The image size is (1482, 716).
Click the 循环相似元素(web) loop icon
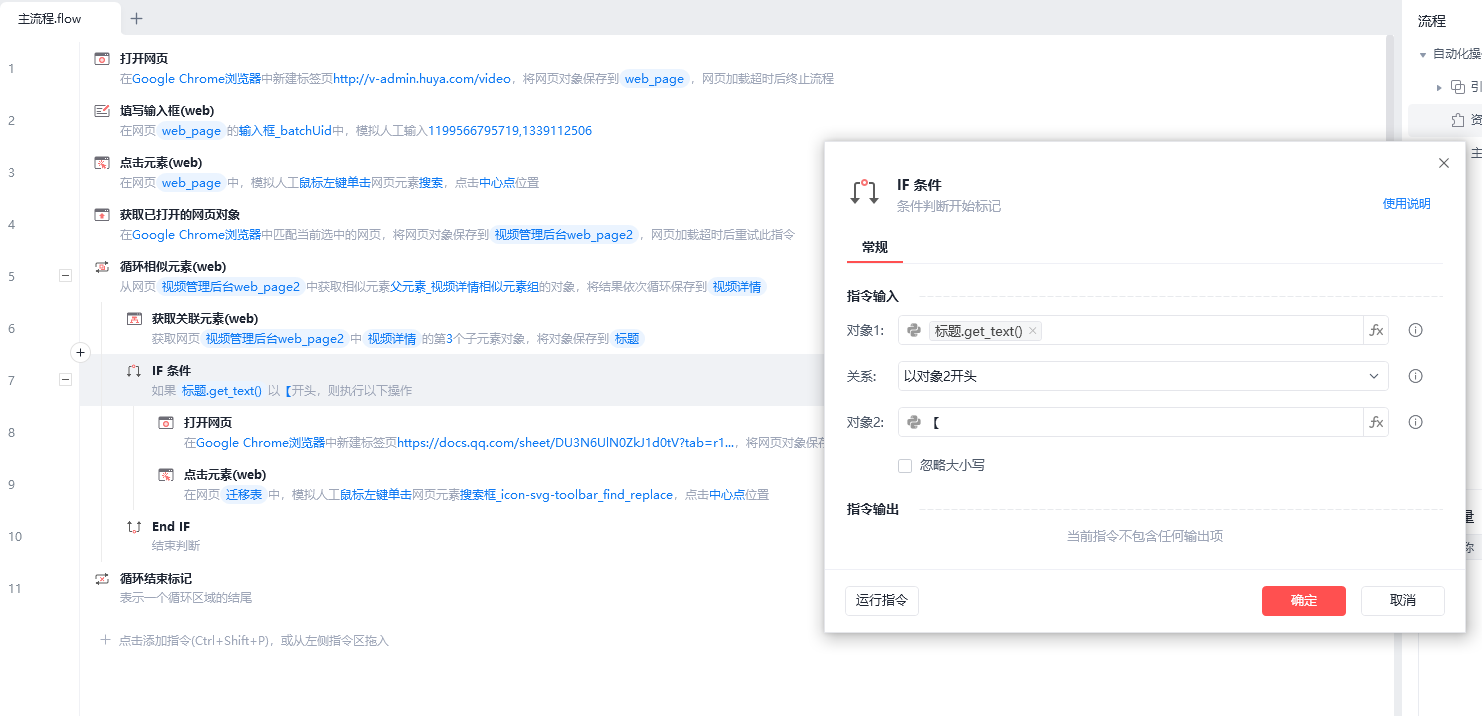(102, 267)
